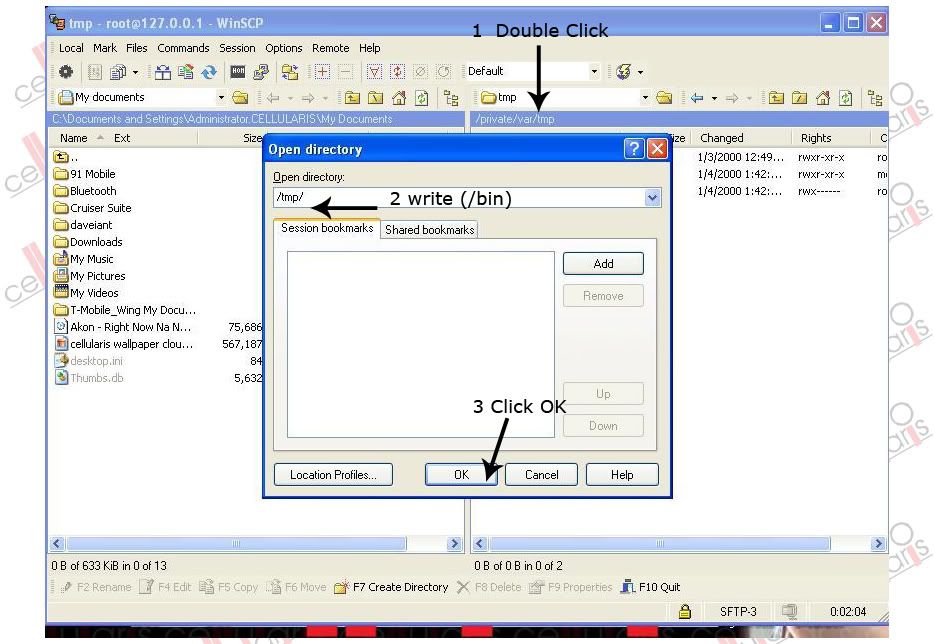Image resolution: width=934 pixels, height=644 pixels.
Task: Go to local parent directory icon
Action: coord(352,98)
